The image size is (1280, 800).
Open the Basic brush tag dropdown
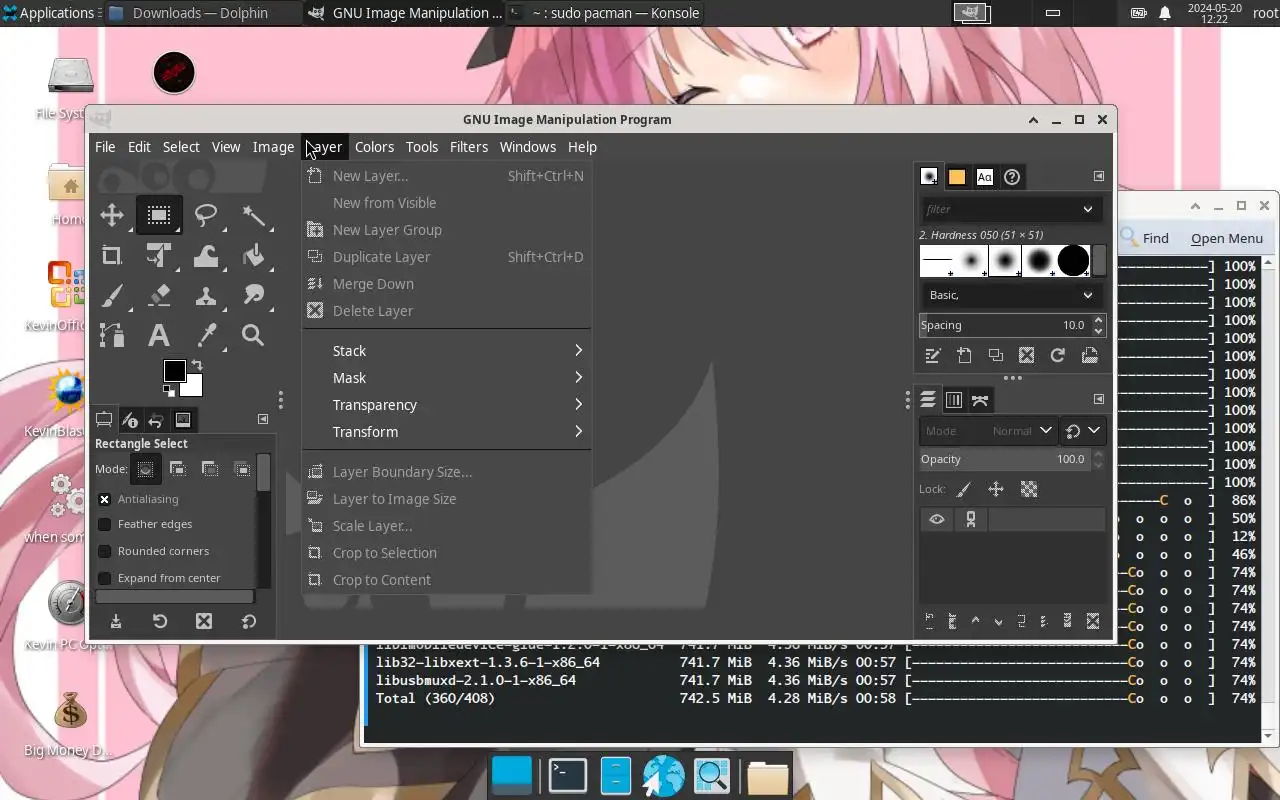(1011, 295)
